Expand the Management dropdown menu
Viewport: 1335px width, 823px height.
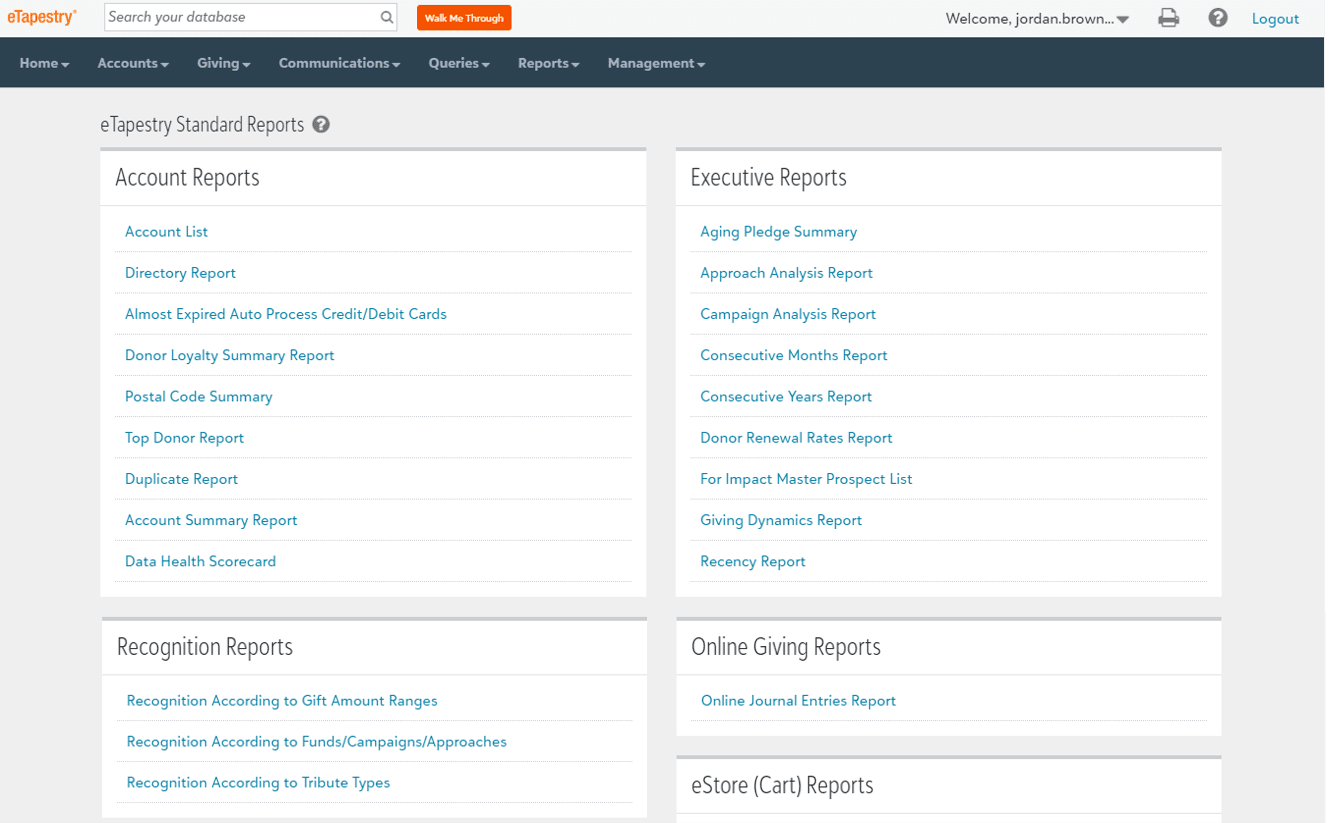pos(655,62)
